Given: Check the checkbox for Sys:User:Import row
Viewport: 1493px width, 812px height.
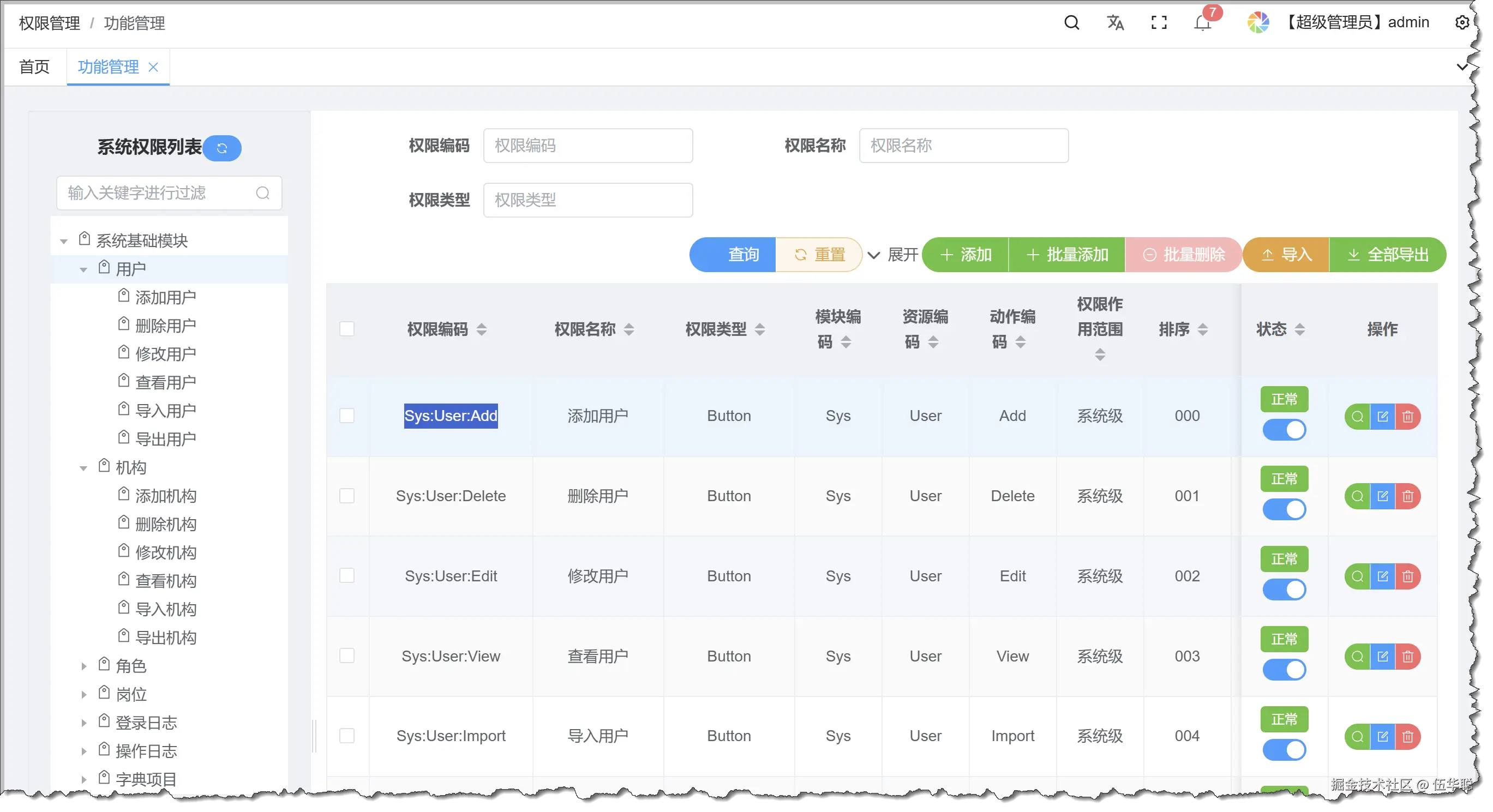Looking at the screenshot, I should (x=347, y=736).
